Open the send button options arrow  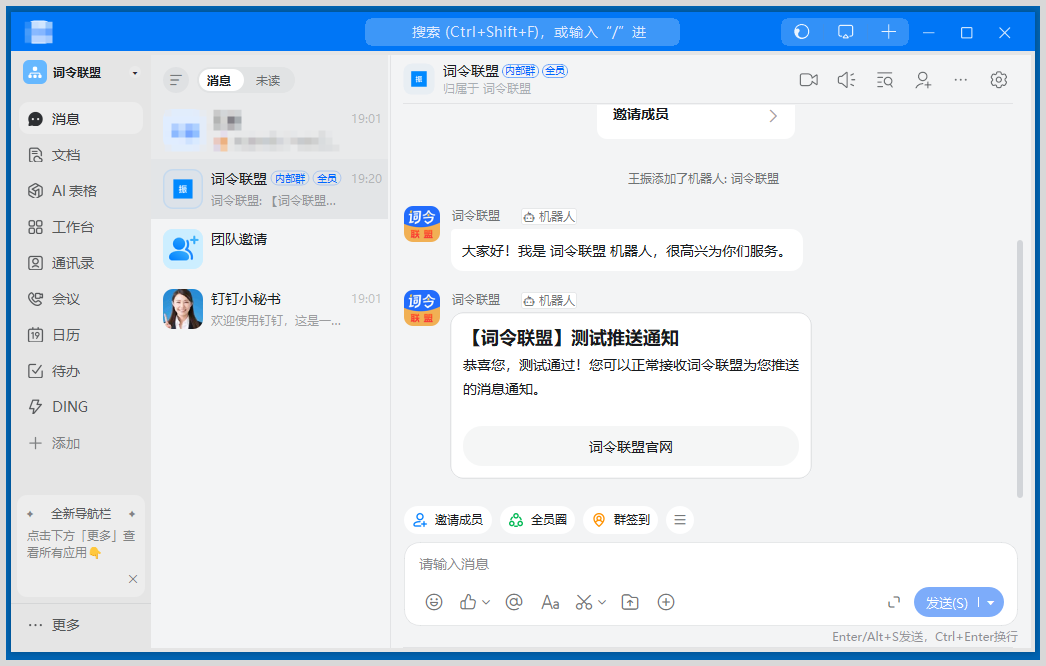tap(991, 603)
